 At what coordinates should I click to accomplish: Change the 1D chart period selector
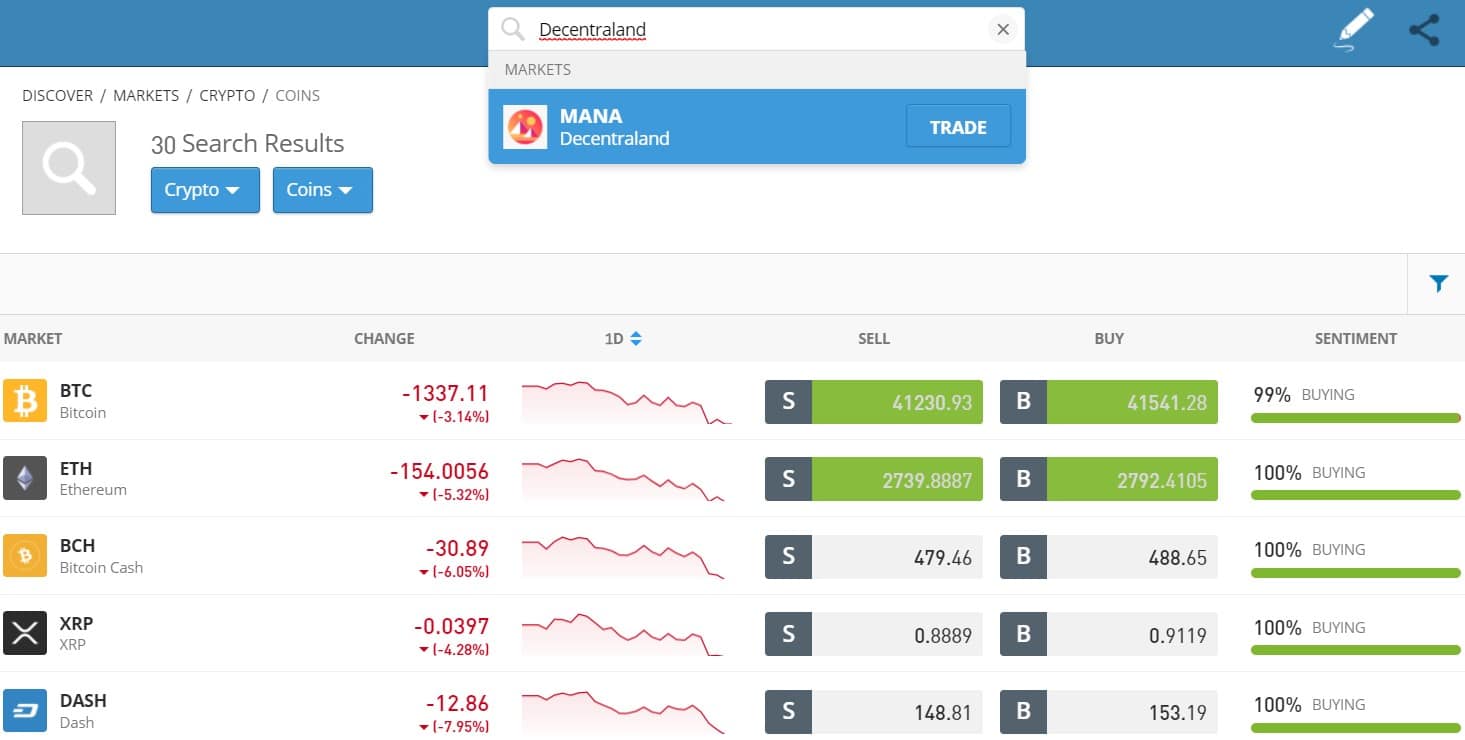pos(623,339)
